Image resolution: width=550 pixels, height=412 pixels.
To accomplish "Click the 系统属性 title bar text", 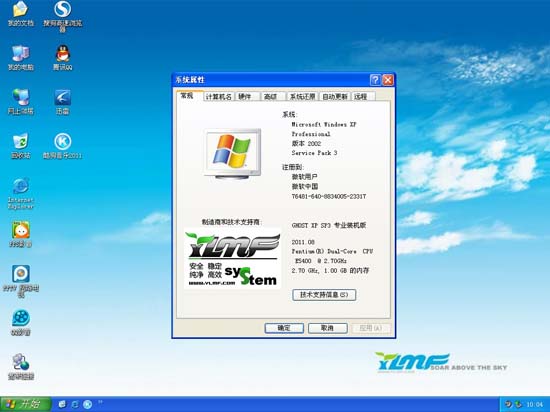I will coord(190,80).
